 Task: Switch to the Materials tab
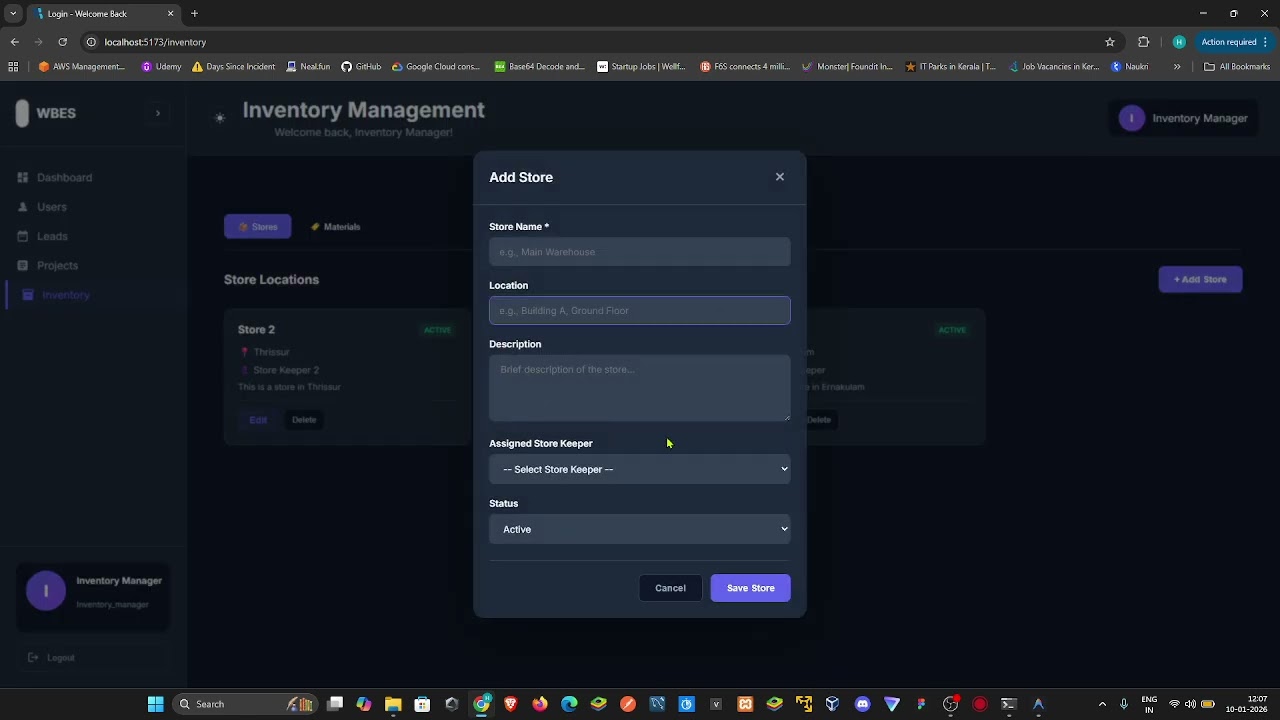pyautogui.click(x=335, y=227)
